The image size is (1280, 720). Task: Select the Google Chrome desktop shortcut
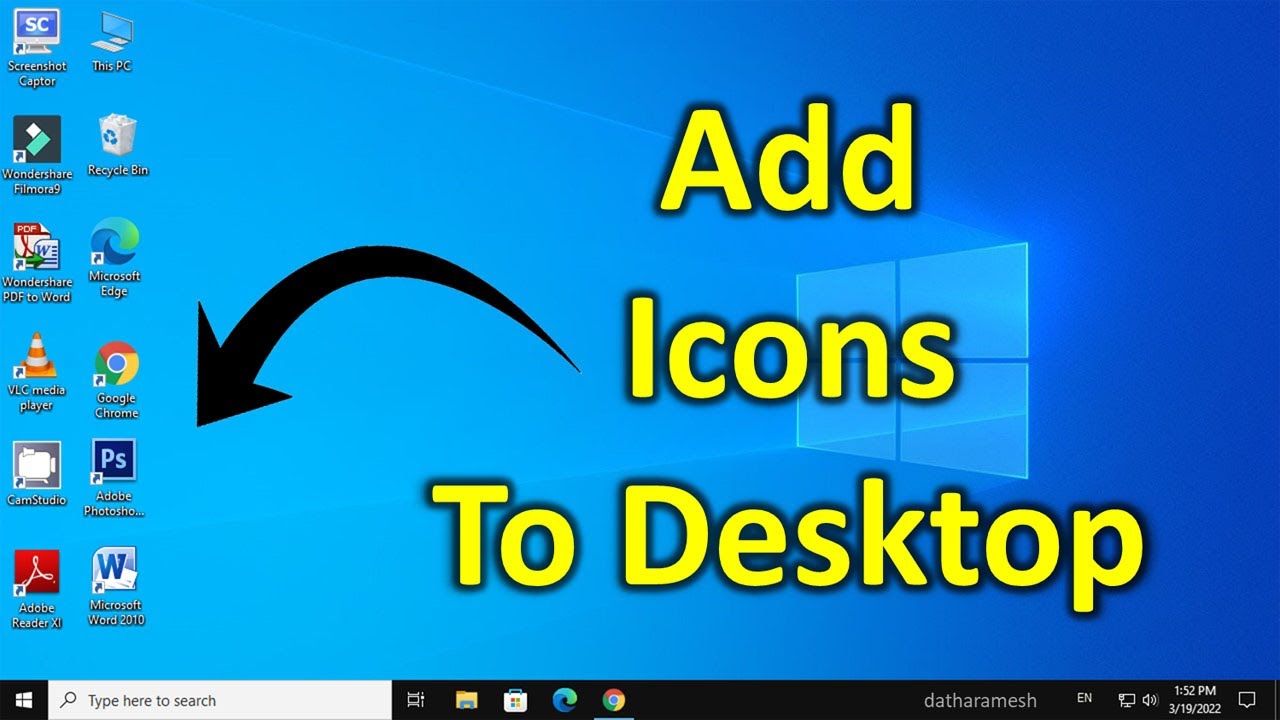(x=116, y=380)
